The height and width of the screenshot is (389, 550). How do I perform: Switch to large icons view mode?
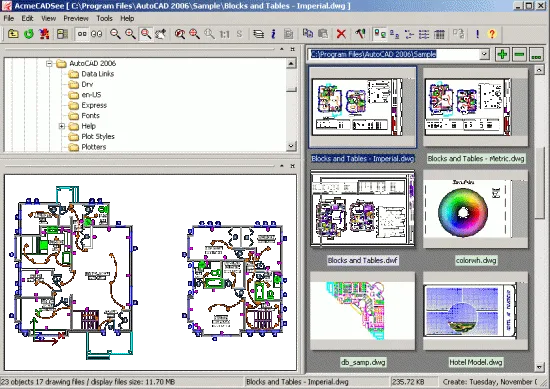(x=380, y=34)
